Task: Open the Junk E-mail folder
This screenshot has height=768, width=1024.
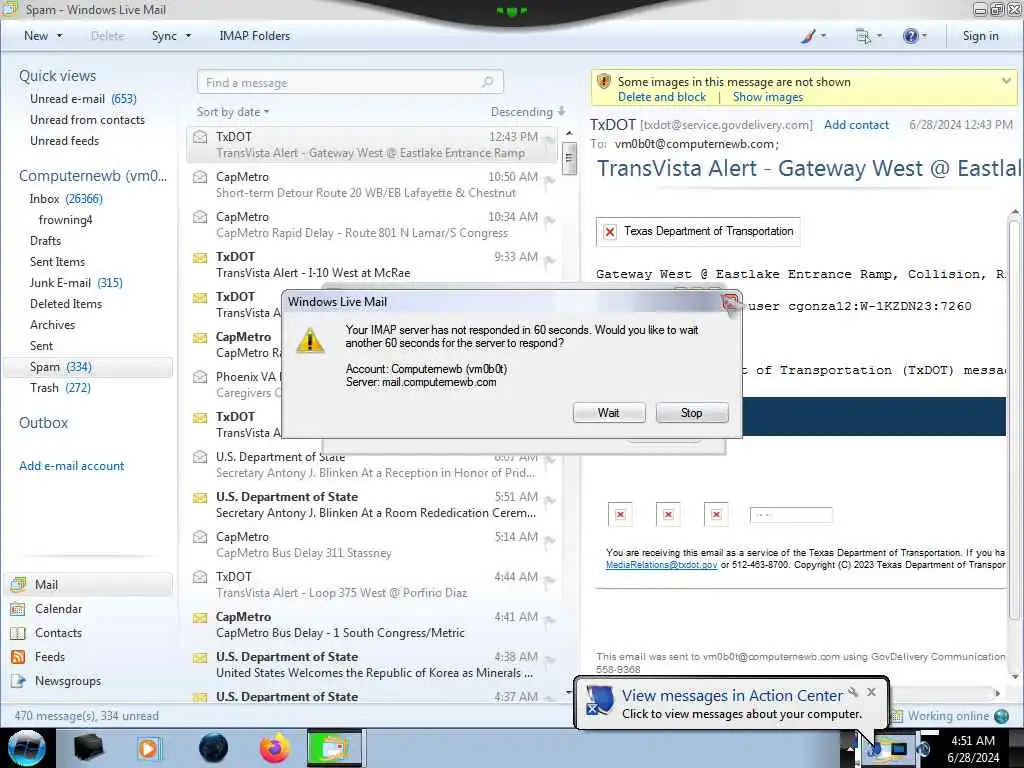Action: coord(76,282)
